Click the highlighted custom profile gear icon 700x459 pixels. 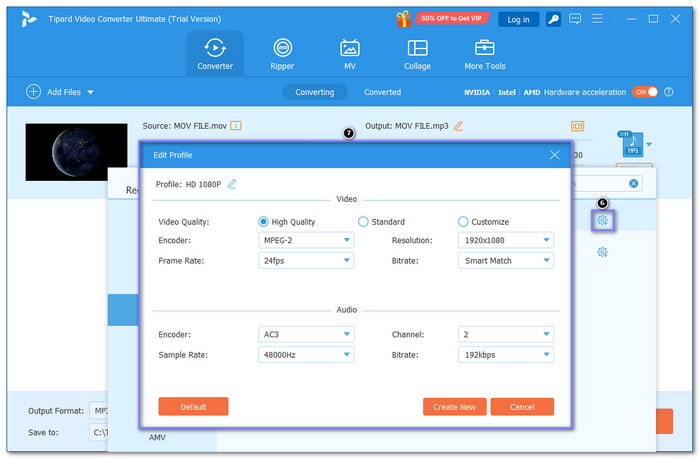(x=602, y=221)
